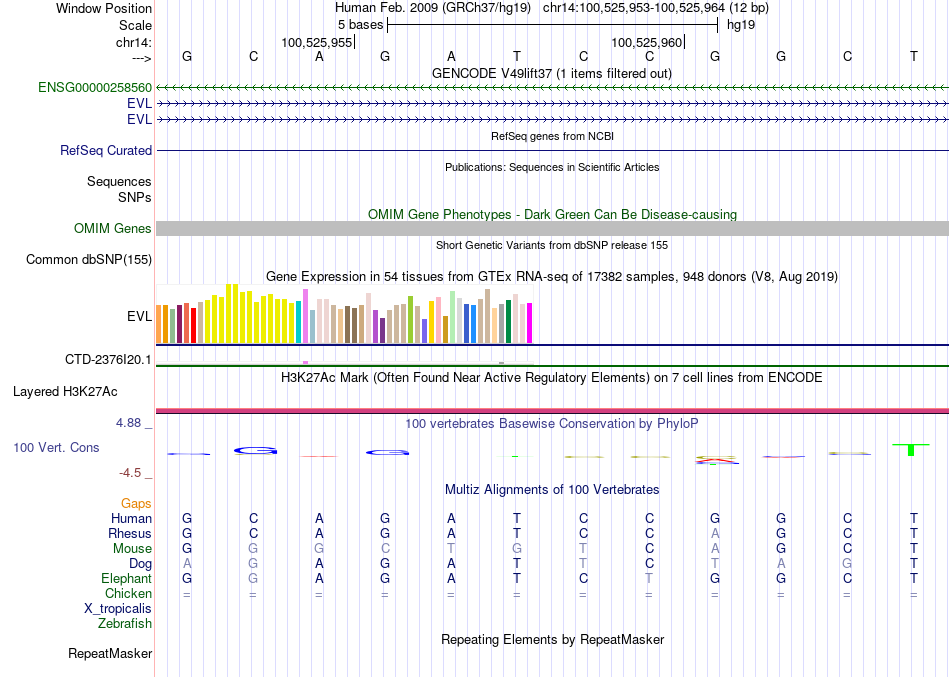The image size is (950, 677).
Task: Click Publications: Sequences in Scientific Articles title
Action: click(x=552, y=167)
